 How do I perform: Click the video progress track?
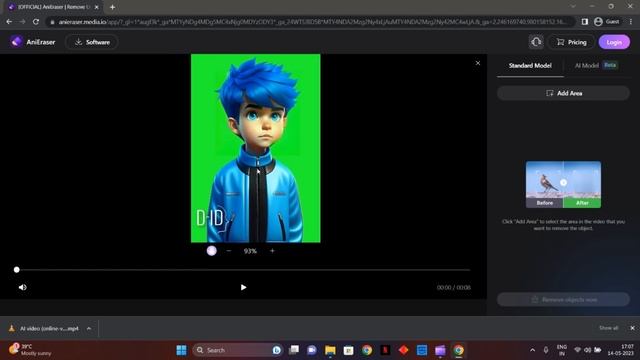(x=243, y=270)
